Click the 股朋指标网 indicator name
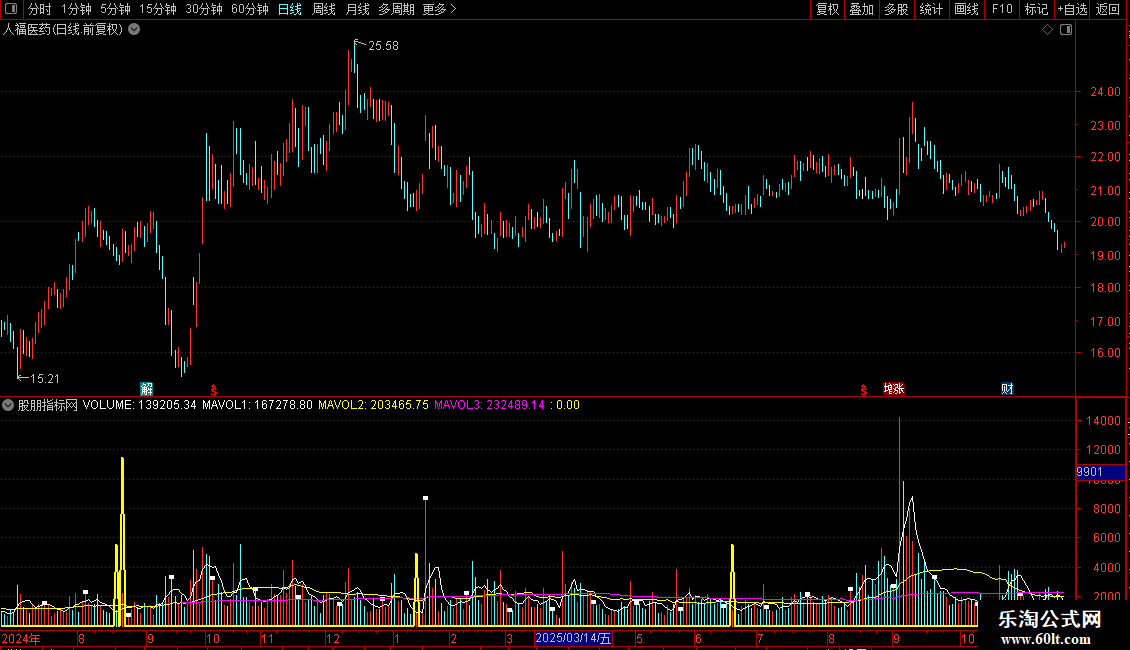Screen dimensions: 1130x650 (x=48, y=405)
